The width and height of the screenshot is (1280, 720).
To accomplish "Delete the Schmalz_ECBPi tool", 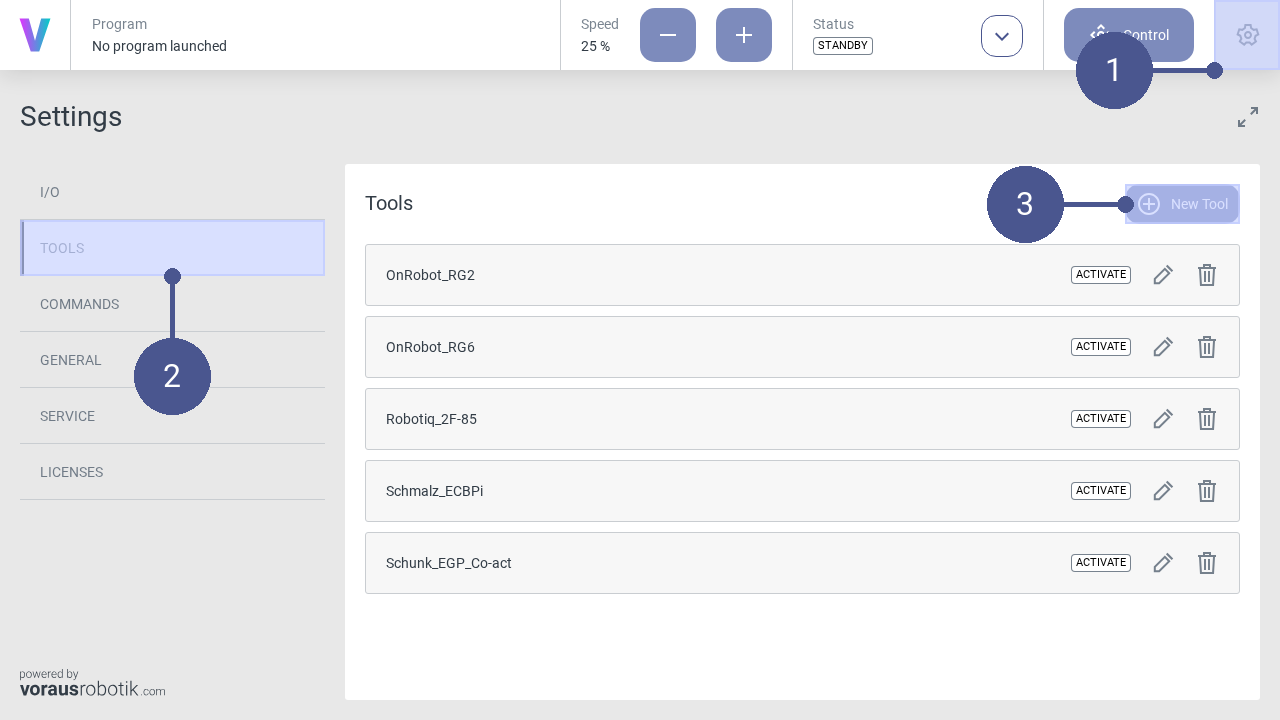I will pos(1206,491).
